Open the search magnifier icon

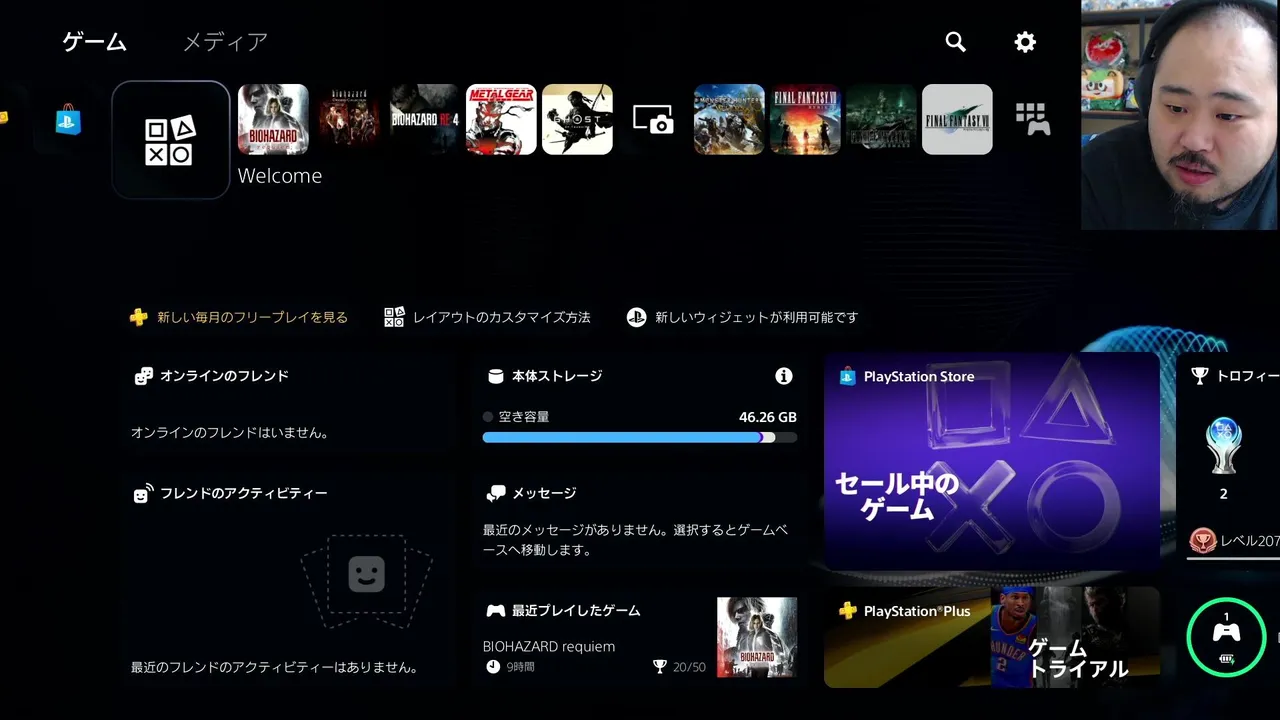coord(956,42)
